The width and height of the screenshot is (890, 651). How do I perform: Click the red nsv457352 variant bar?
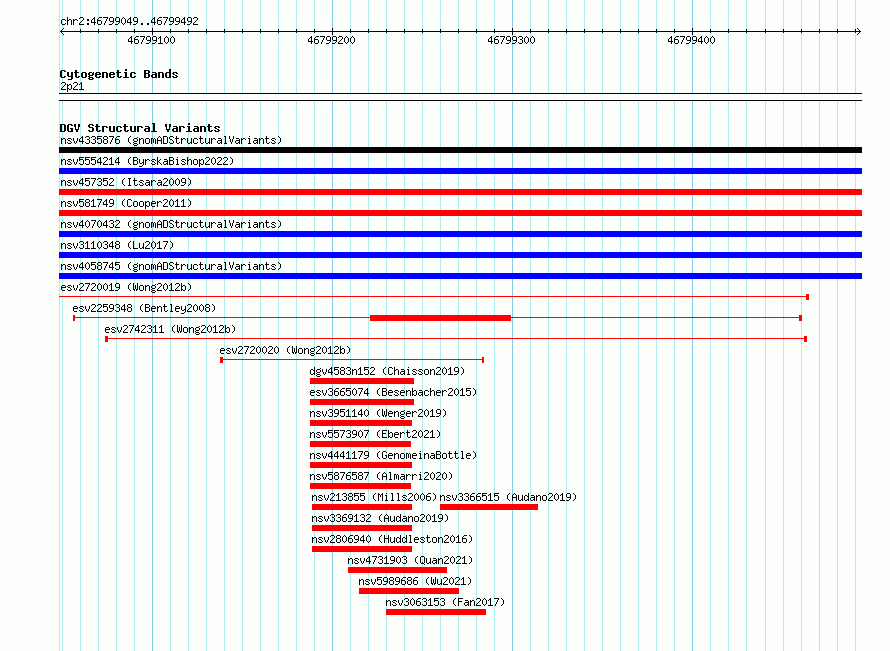pos(460,192)
